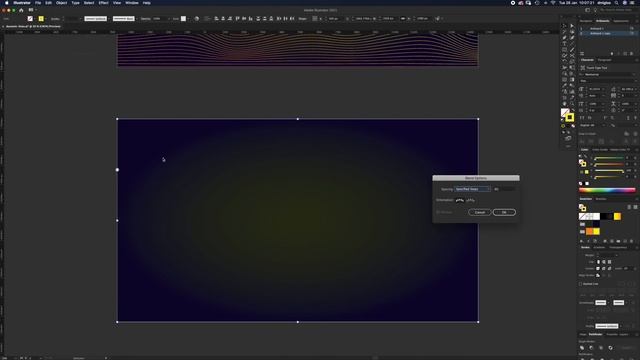Click OK in Blend Options dialog
Image resolution: width=640 pixels, height=360 pixels.
504,212
